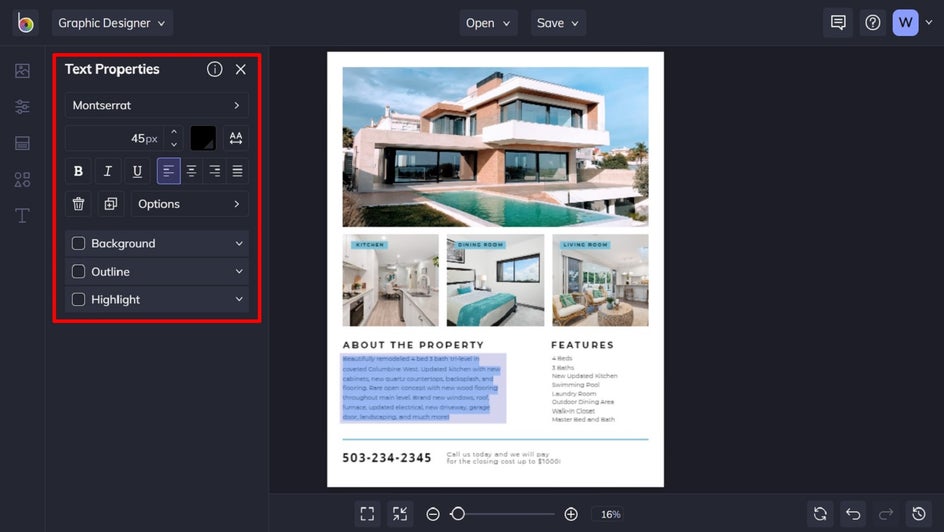This screenshot has width=944, height=532.
Task: Center align the selected text
Action: [191, 171]
